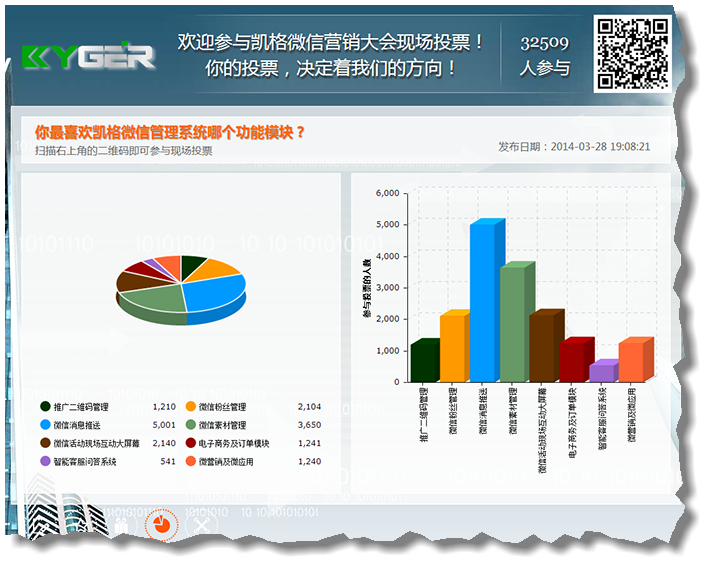This screenshot has height=568, width=710.
Task: Click brown legend dot for 微信活动现场互动大屏幕
Action: pos(45,443)
